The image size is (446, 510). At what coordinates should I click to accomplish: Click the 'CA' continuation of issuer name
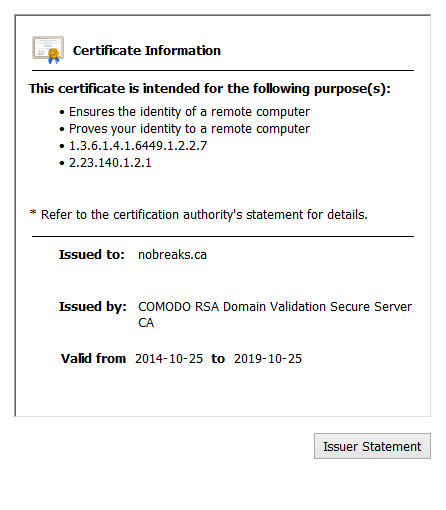146,323
